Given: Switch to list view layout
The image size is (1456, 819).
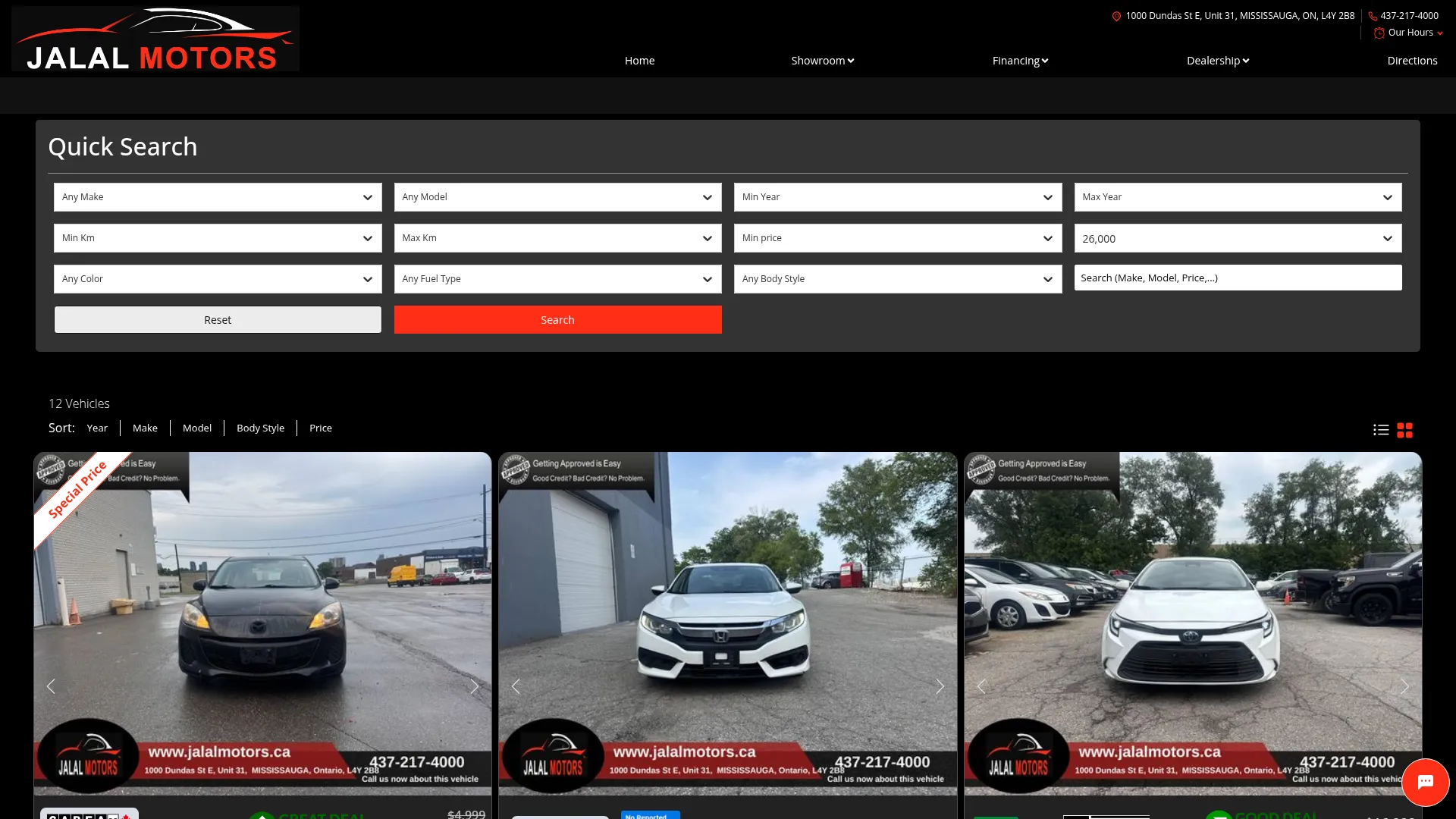Looking at the screenshot, I should 1381,430.
